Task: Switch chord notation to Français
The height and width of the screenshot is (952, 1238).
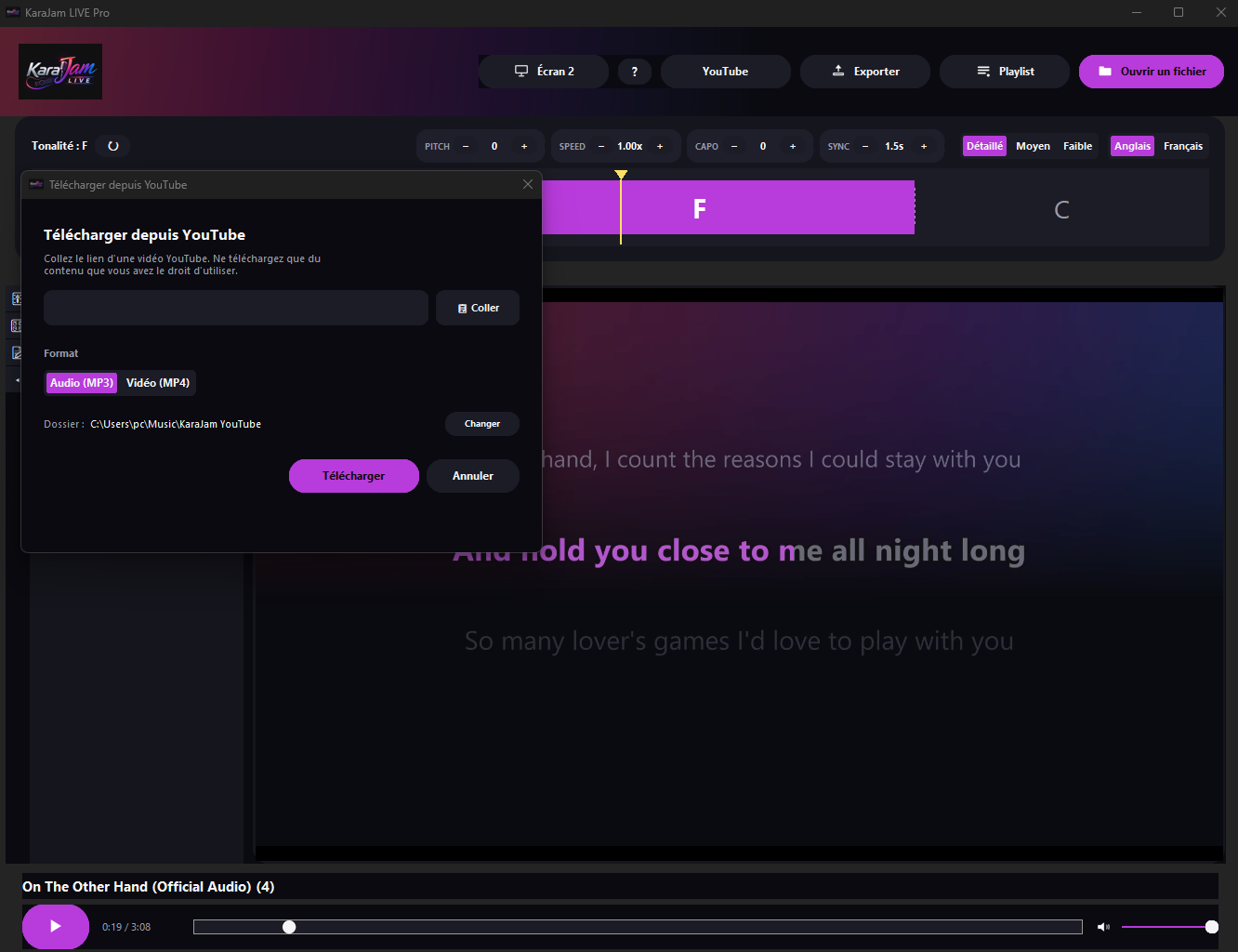Action: click(1183, 146)
